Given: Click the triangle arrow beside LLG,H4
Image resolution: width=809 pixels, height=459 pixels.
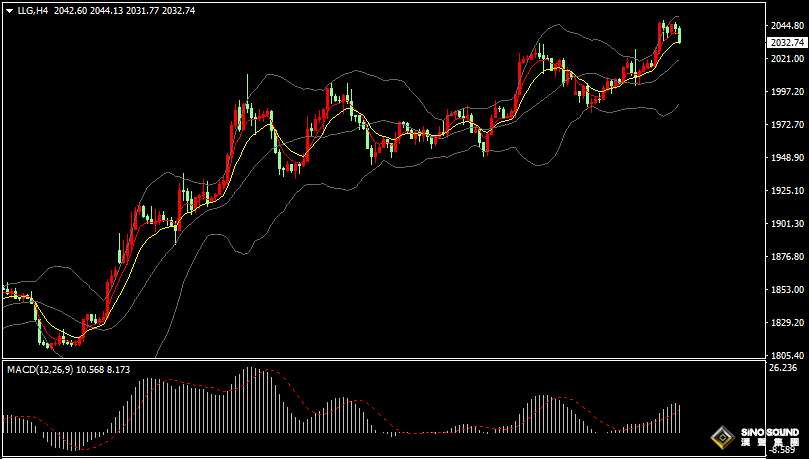Looking at the screenshot, I should coord(8,10).
